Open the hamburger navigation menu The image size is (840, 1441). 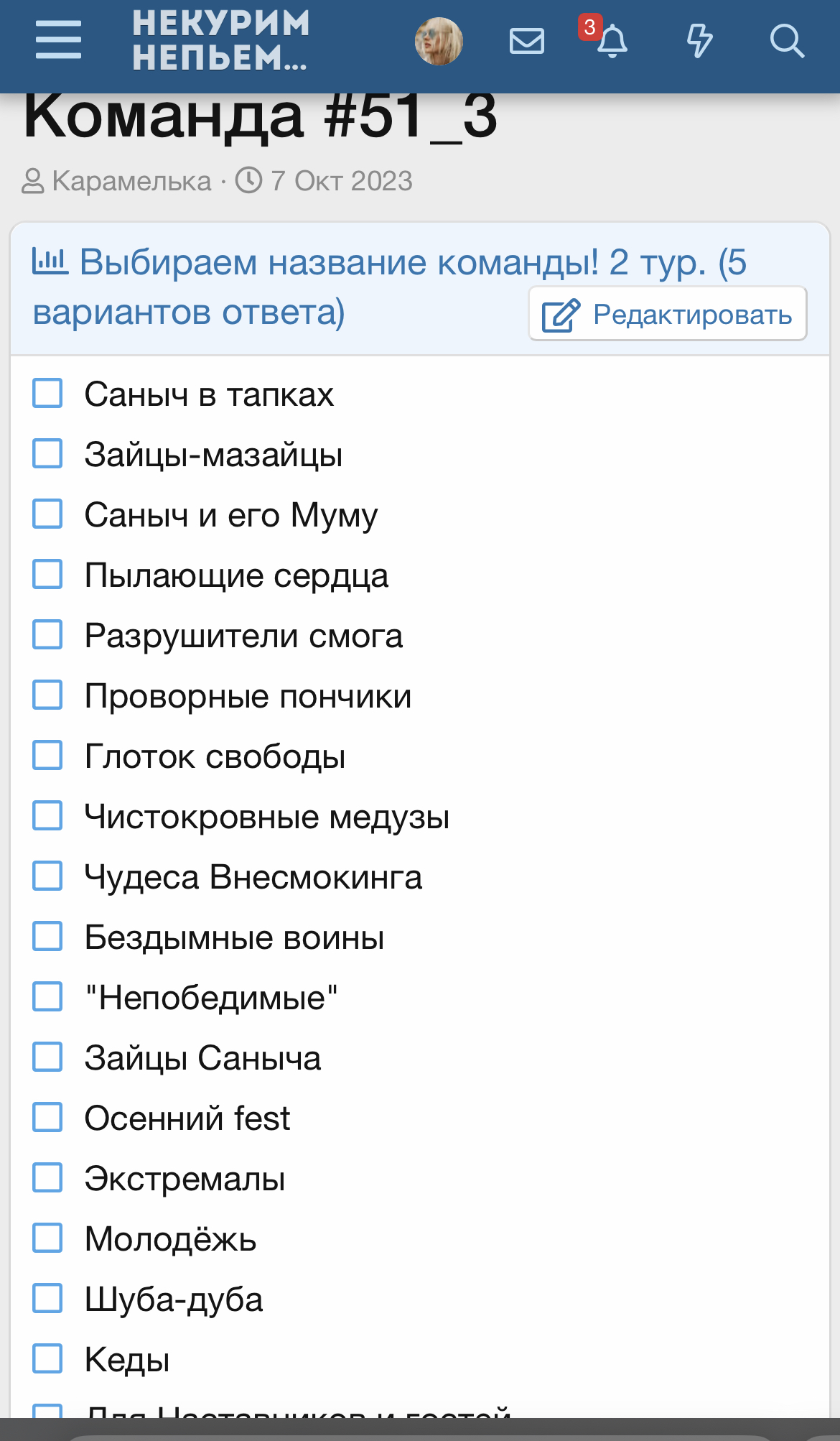[x=58, y=40]
